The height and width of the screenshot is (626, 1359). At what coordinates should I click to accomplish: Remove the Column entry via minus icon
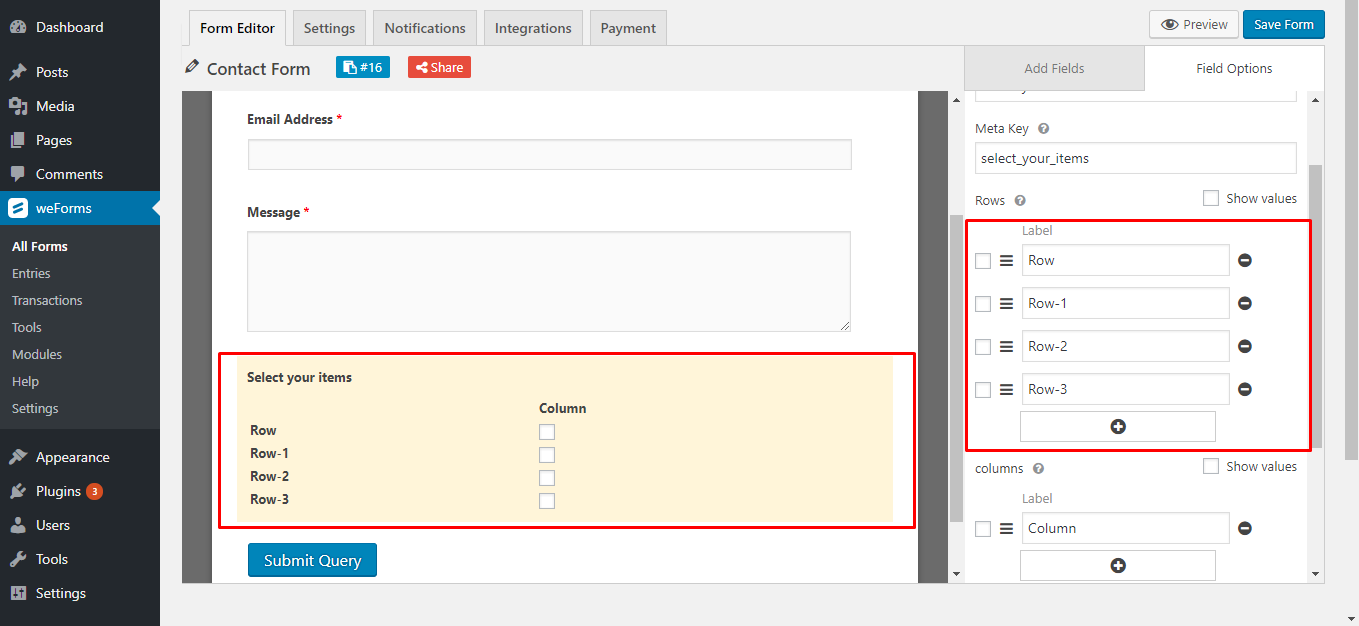click(1245, 527)
